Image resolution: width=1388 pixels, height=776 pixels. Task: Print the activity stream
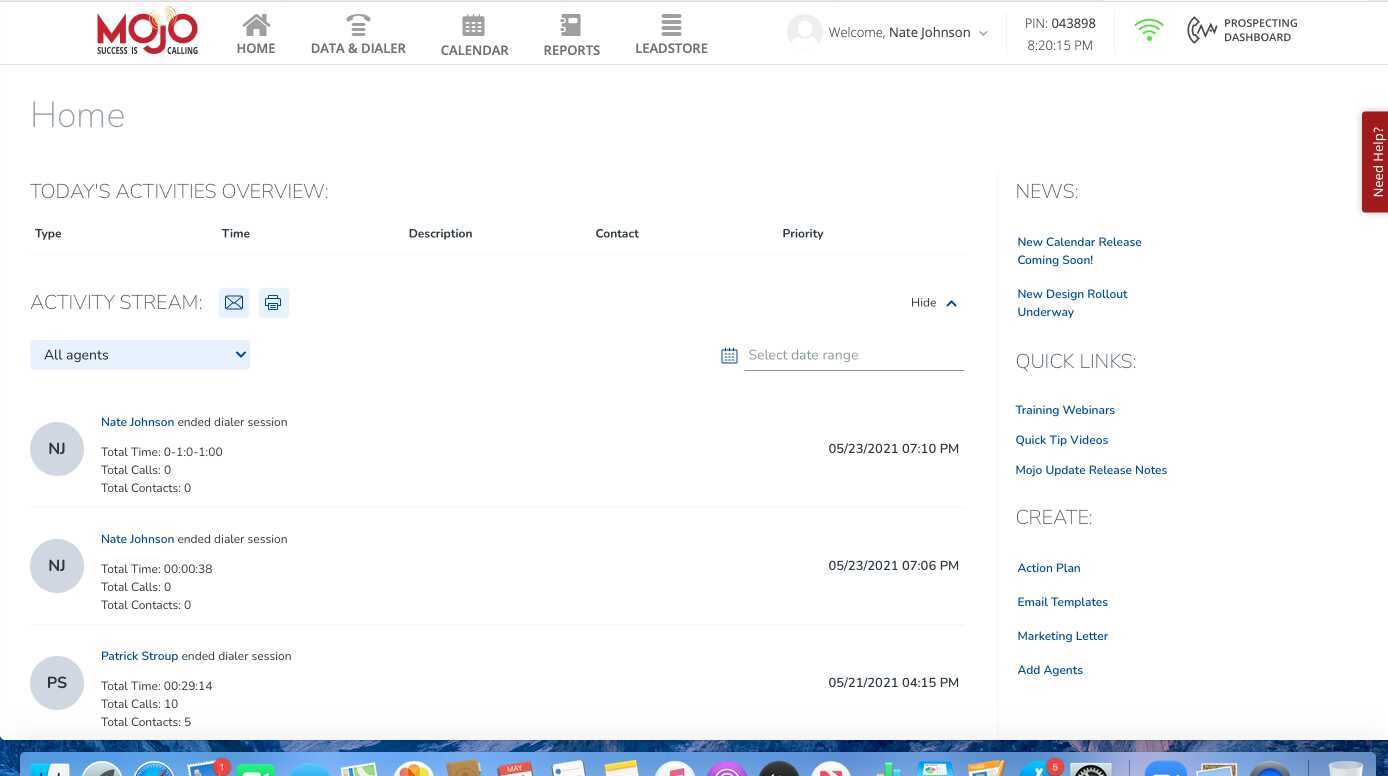(273, 303)
